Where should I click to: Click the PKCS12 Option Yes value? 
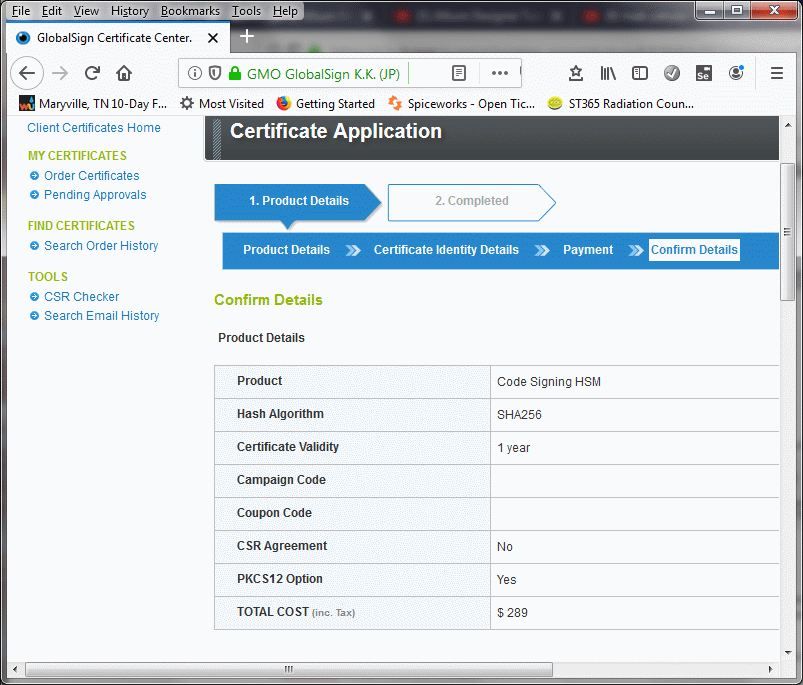point(506,580)
